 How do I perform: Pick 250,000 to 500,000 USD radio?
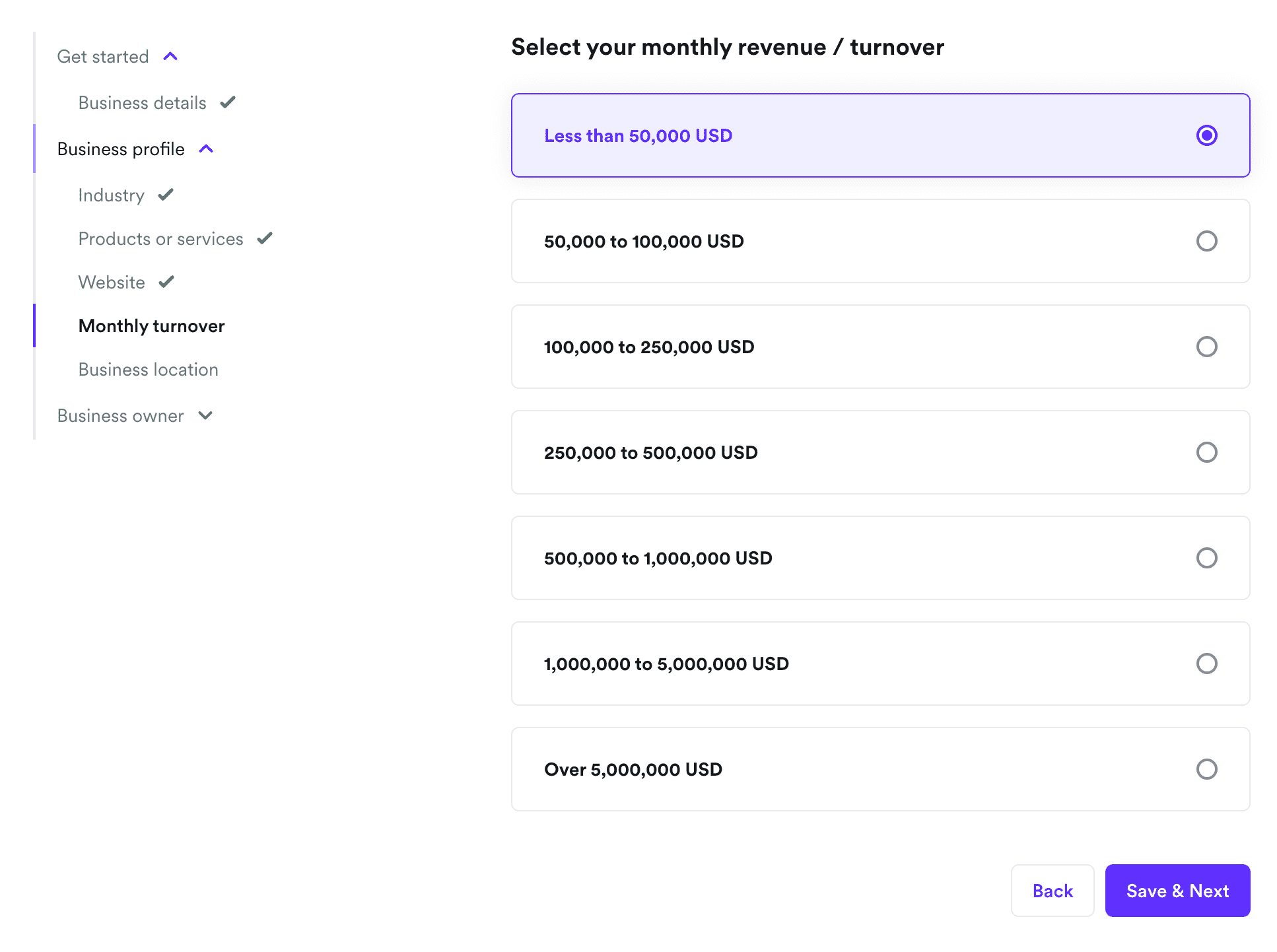[x=1206, y=452]
